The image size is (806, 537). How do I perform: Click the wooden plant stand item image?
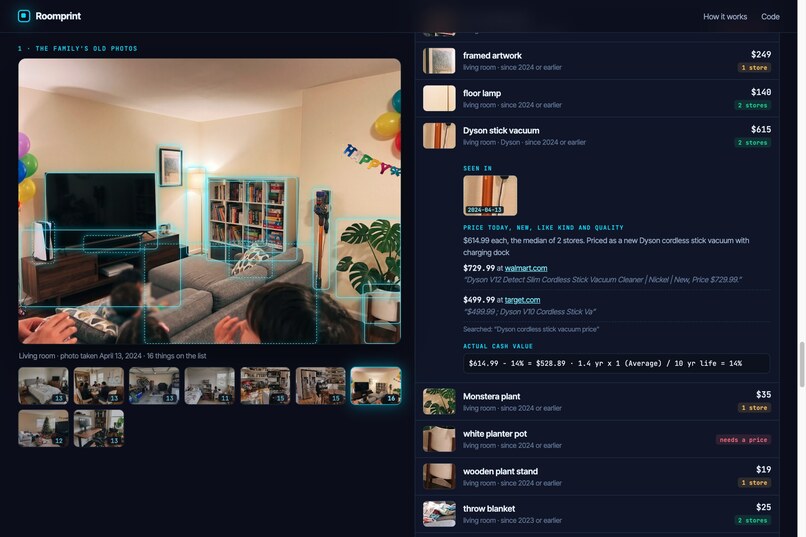pos(439,476)
